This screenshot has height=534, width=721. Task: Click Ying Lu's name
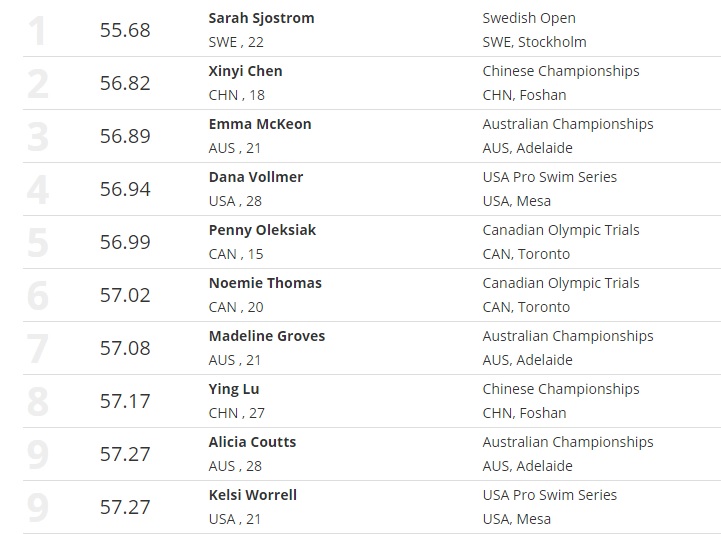[x=234, y=389]
